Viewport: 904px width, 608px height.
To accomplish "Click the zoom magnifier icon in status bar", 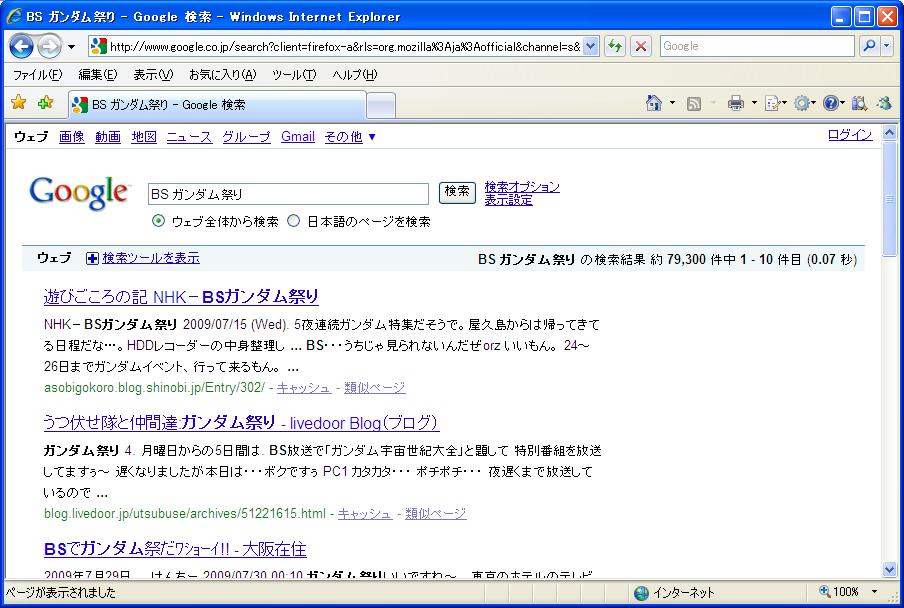I will pos(824,591).
